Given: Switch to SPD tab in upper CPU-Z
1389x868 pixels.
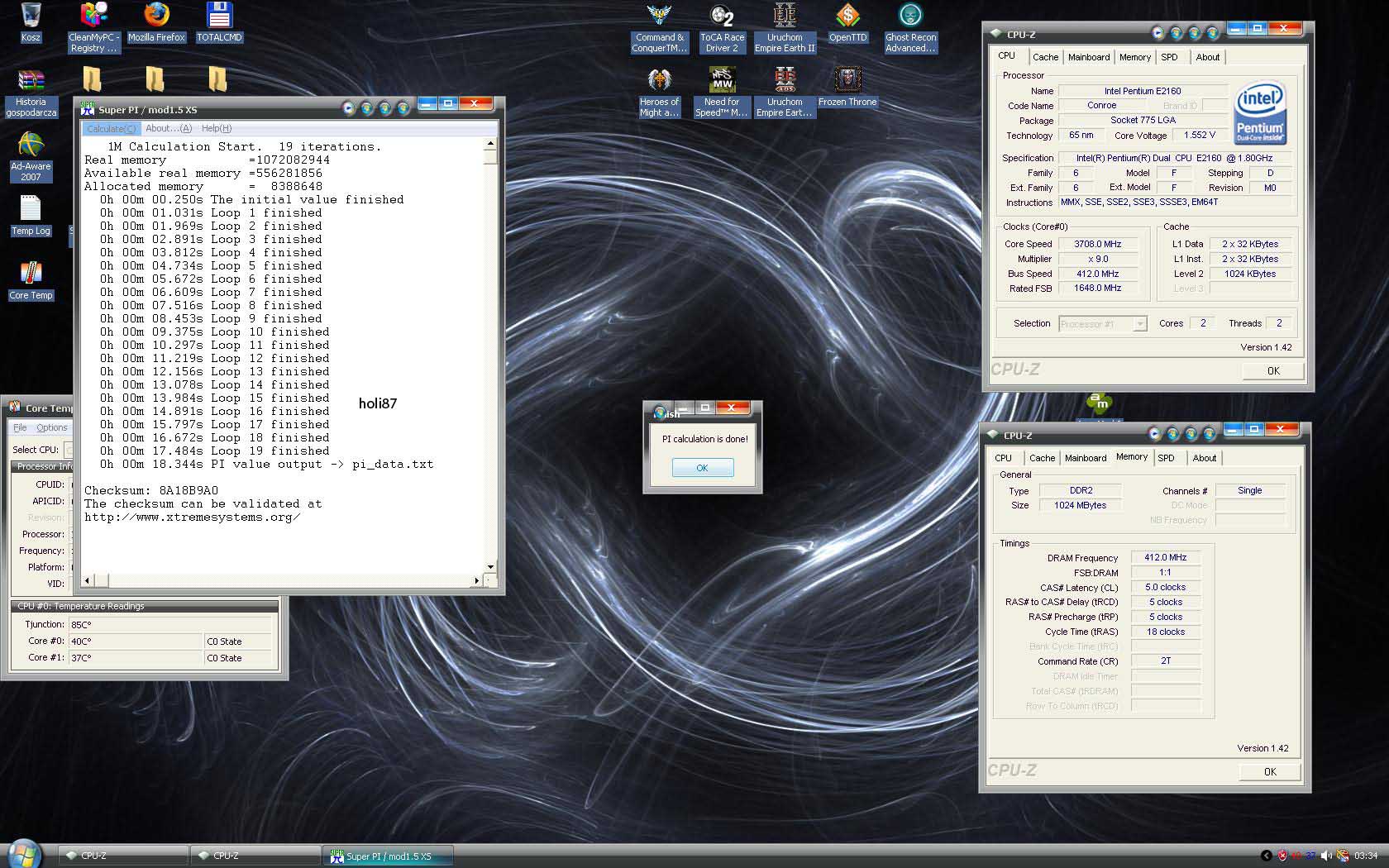Looking at the screenshot, I should point(1169,57).
